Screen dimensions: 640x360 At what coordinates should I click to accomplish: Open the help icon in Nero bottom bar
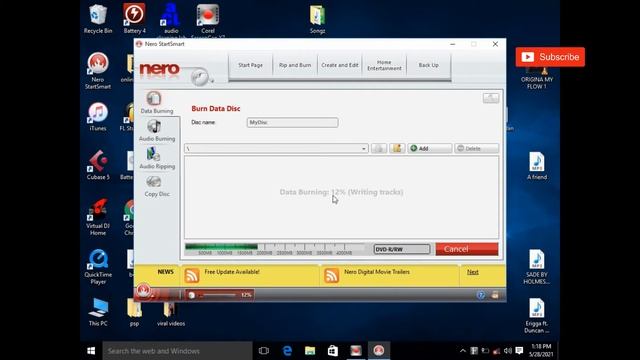click(x=481, y=295)
